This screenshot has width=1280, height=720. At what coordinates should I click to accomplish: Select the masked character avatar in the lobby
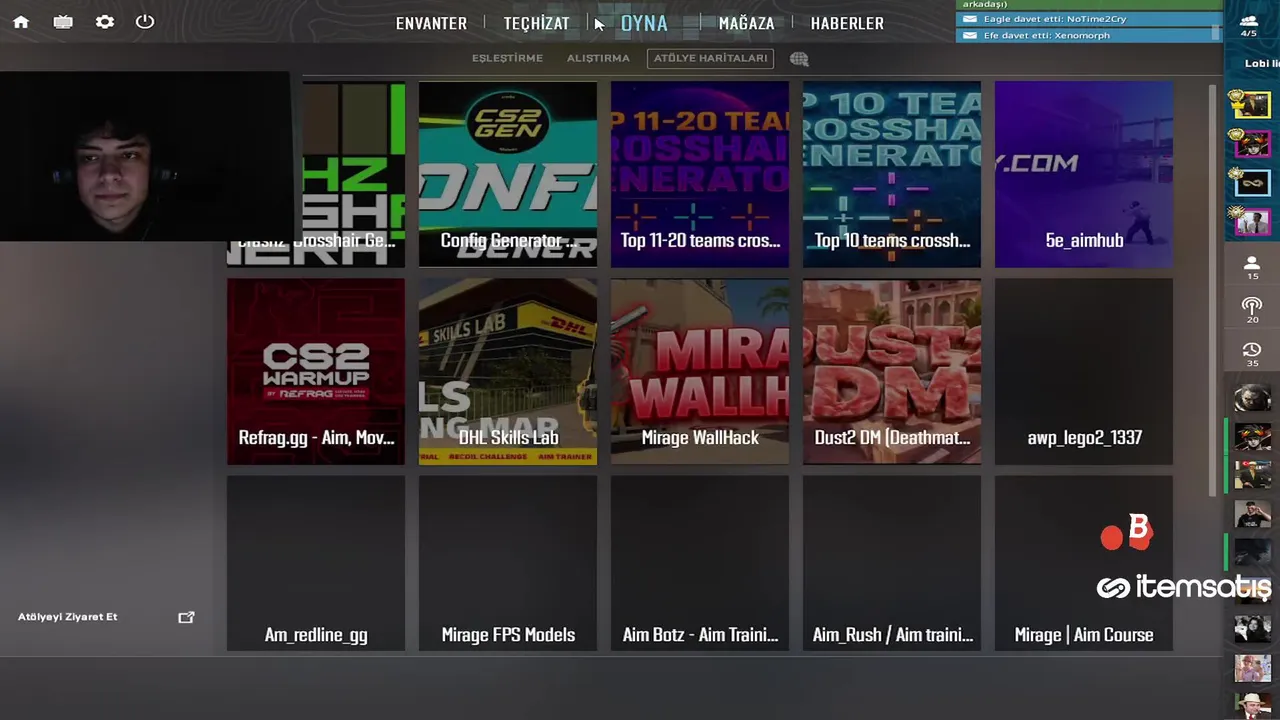(x=1252, y=144)
